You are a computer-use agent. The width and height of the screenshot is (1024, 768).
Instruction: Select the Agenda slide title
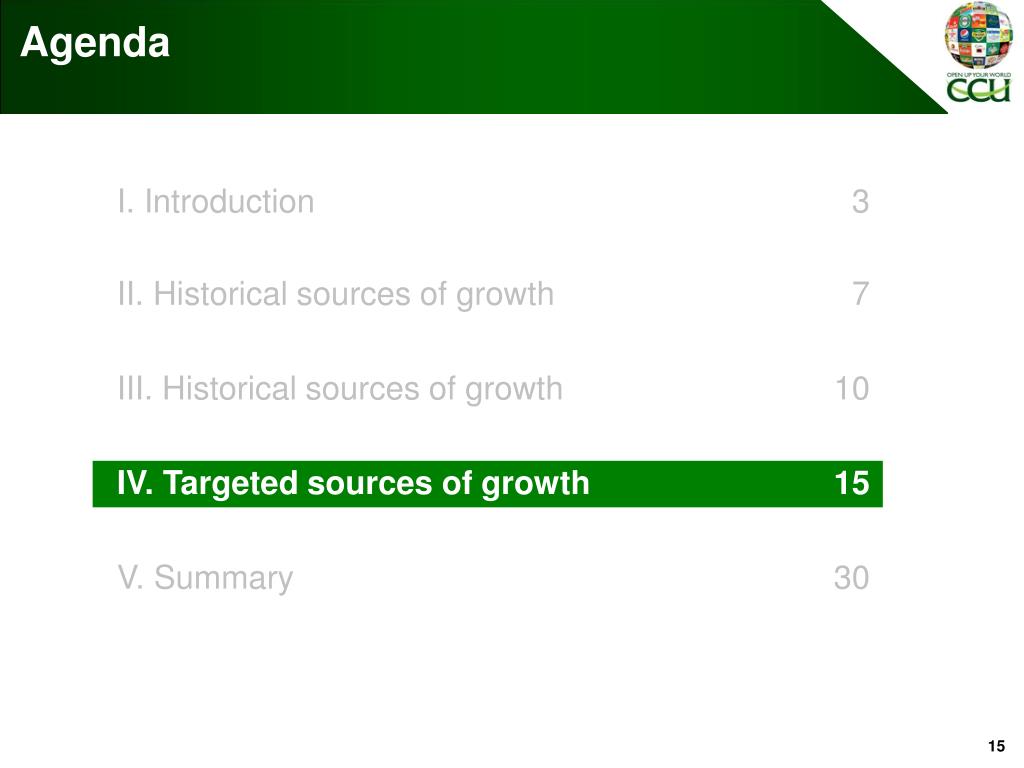pyautogui.click(x=95, y=43)
